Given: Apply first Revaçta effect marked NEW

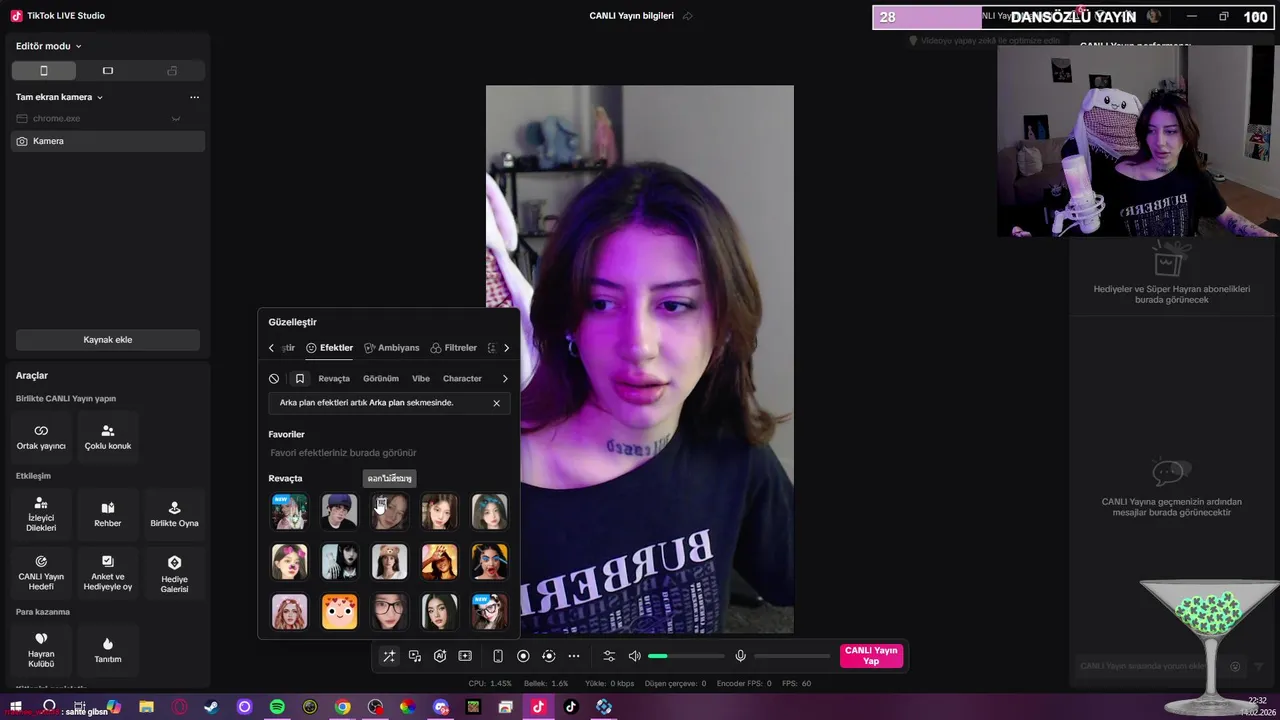Looking at the screenshot, I should (x=290, y=511).
